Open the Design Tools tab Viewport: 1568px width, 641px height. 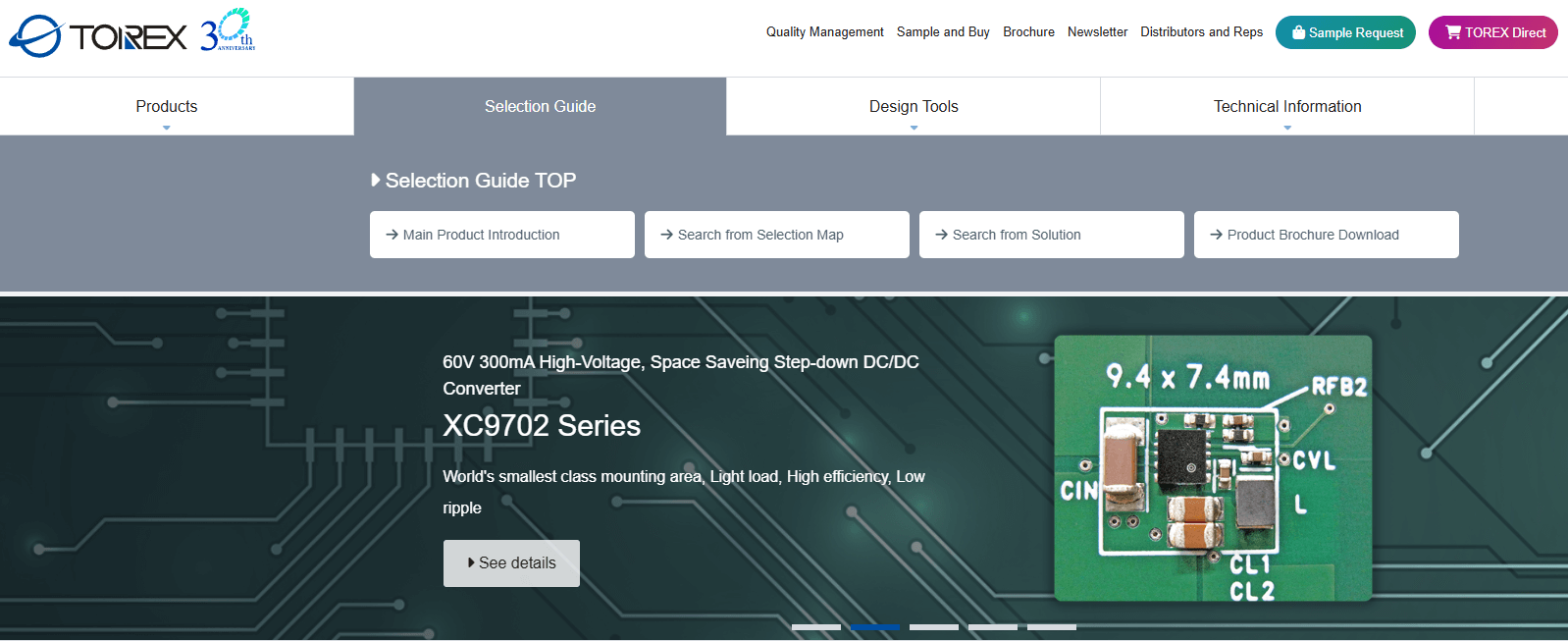[914, 106]
